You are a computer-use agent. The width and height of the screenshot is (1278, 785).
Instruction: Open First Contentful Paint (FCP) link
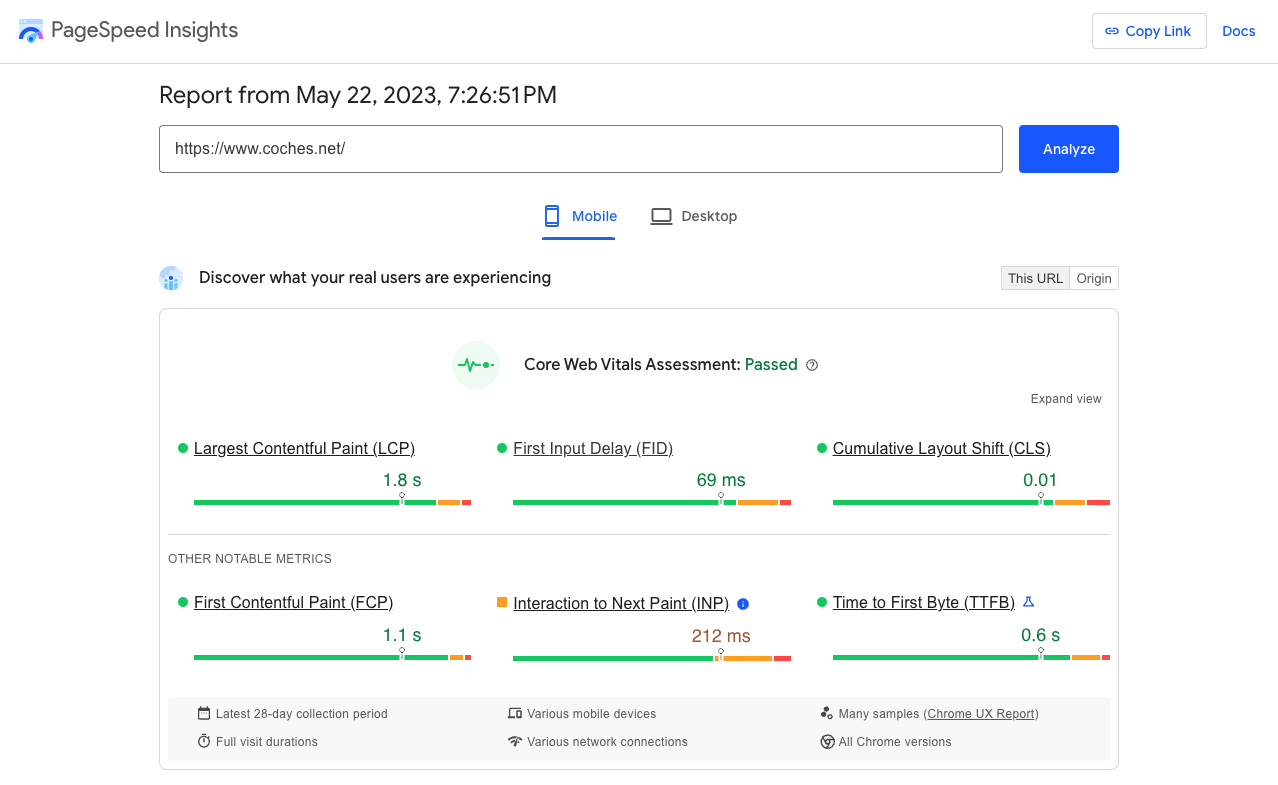(x=293, y=602)
